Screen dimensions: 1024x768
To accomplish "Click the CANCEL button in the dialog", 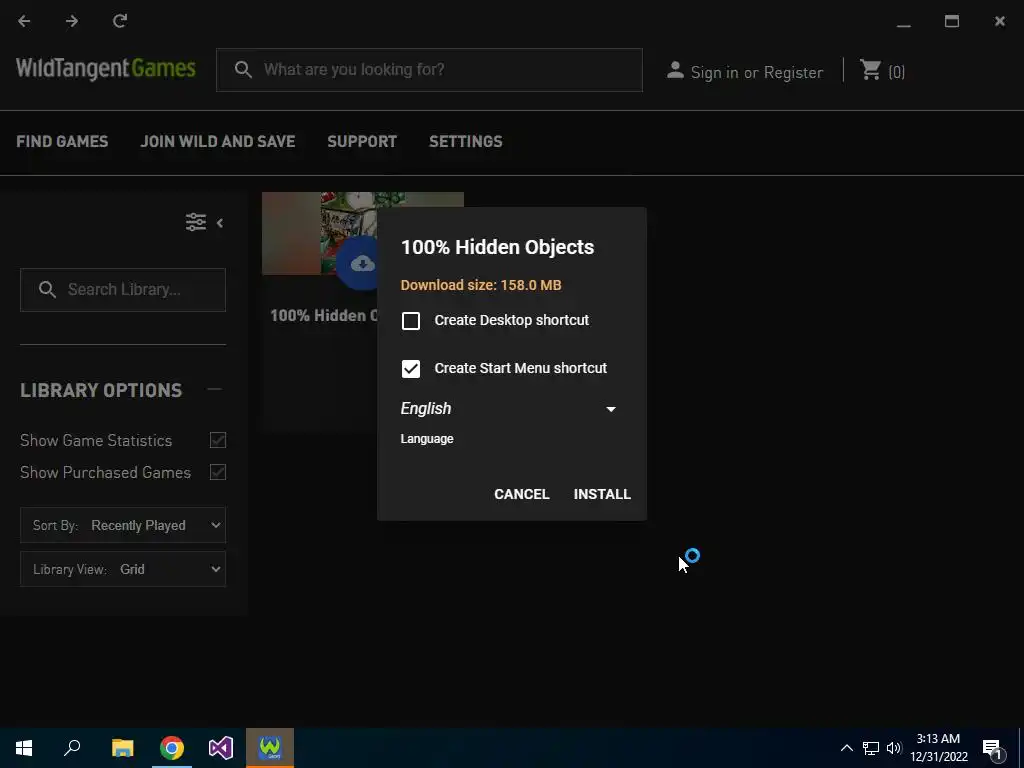I will 522,494.
